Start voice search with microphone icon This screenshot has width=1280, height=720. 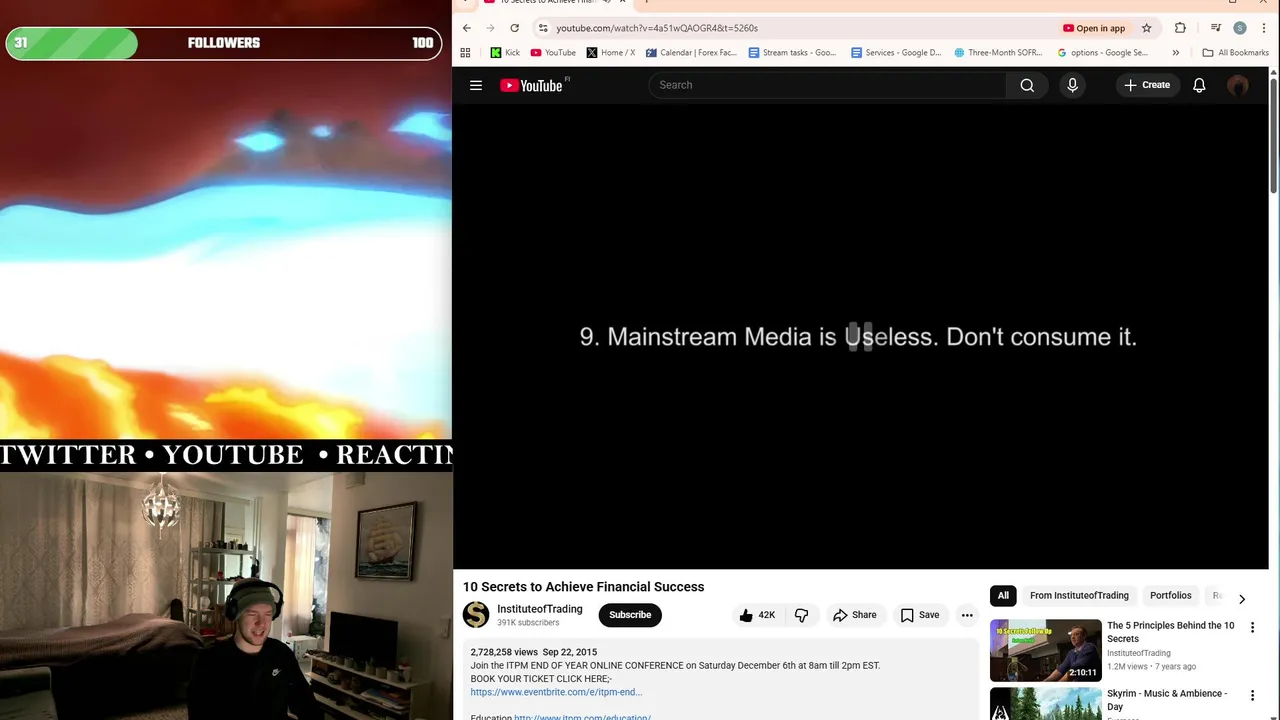coord(1072,85)
